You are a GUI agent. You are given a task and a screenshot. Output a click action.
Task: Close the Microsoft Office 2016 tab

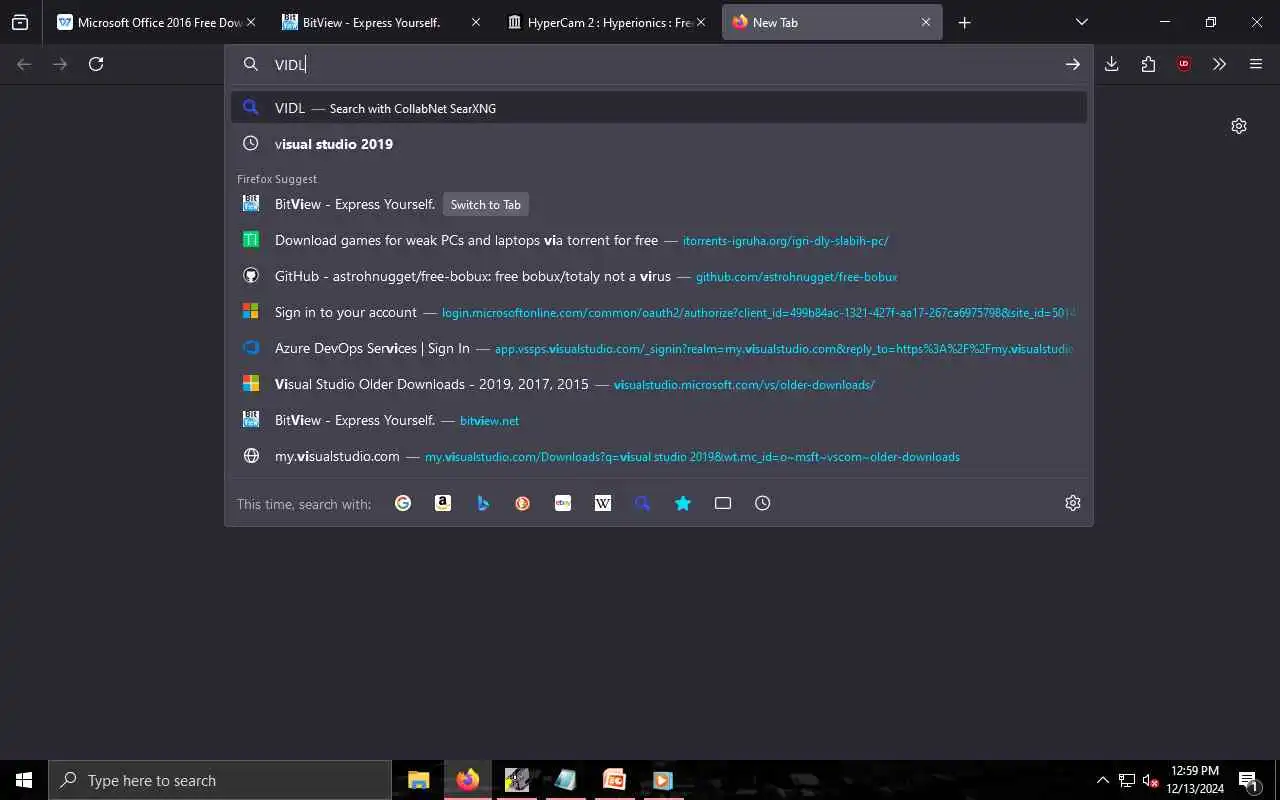(251, 22)
